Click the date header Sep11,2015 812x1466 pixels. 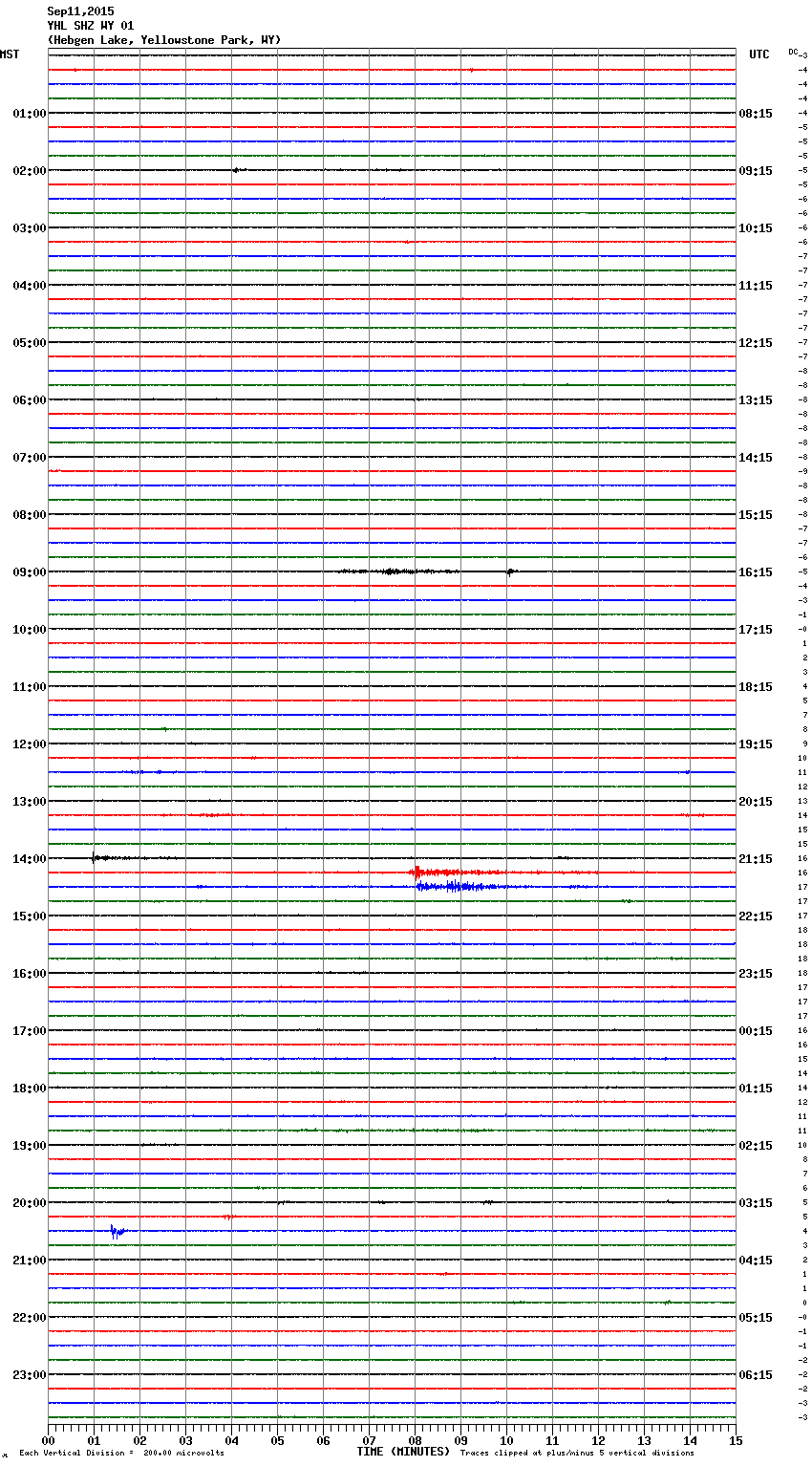tap(80, 11)
